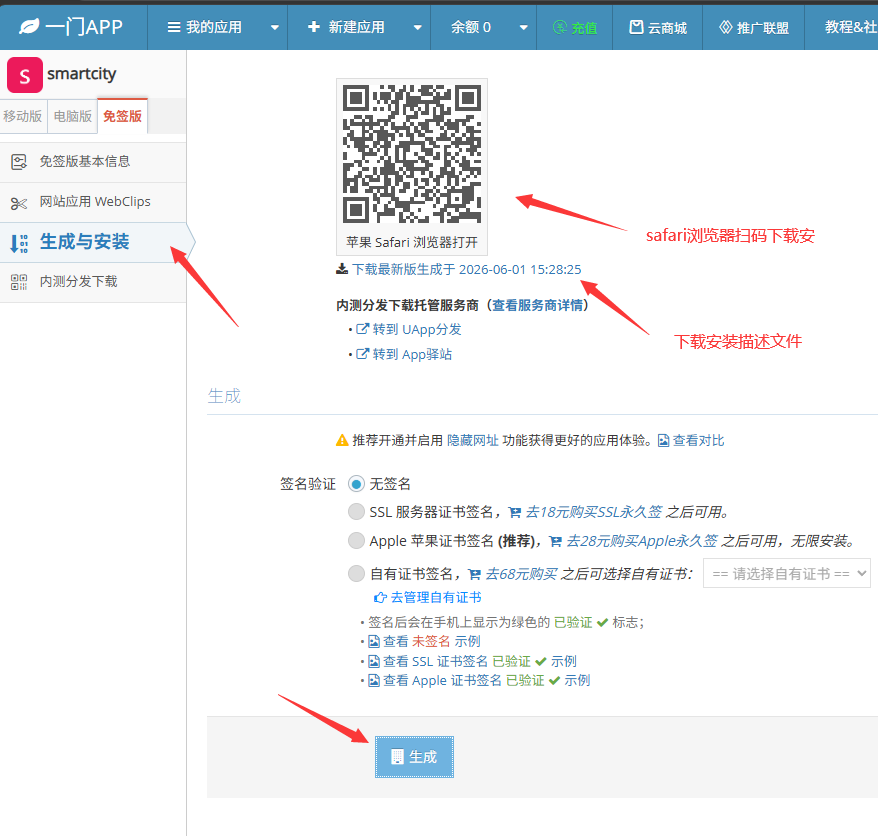Click external-link icon beside 转到 UApp分发
The image size is (878, 836).
point(362,329)
